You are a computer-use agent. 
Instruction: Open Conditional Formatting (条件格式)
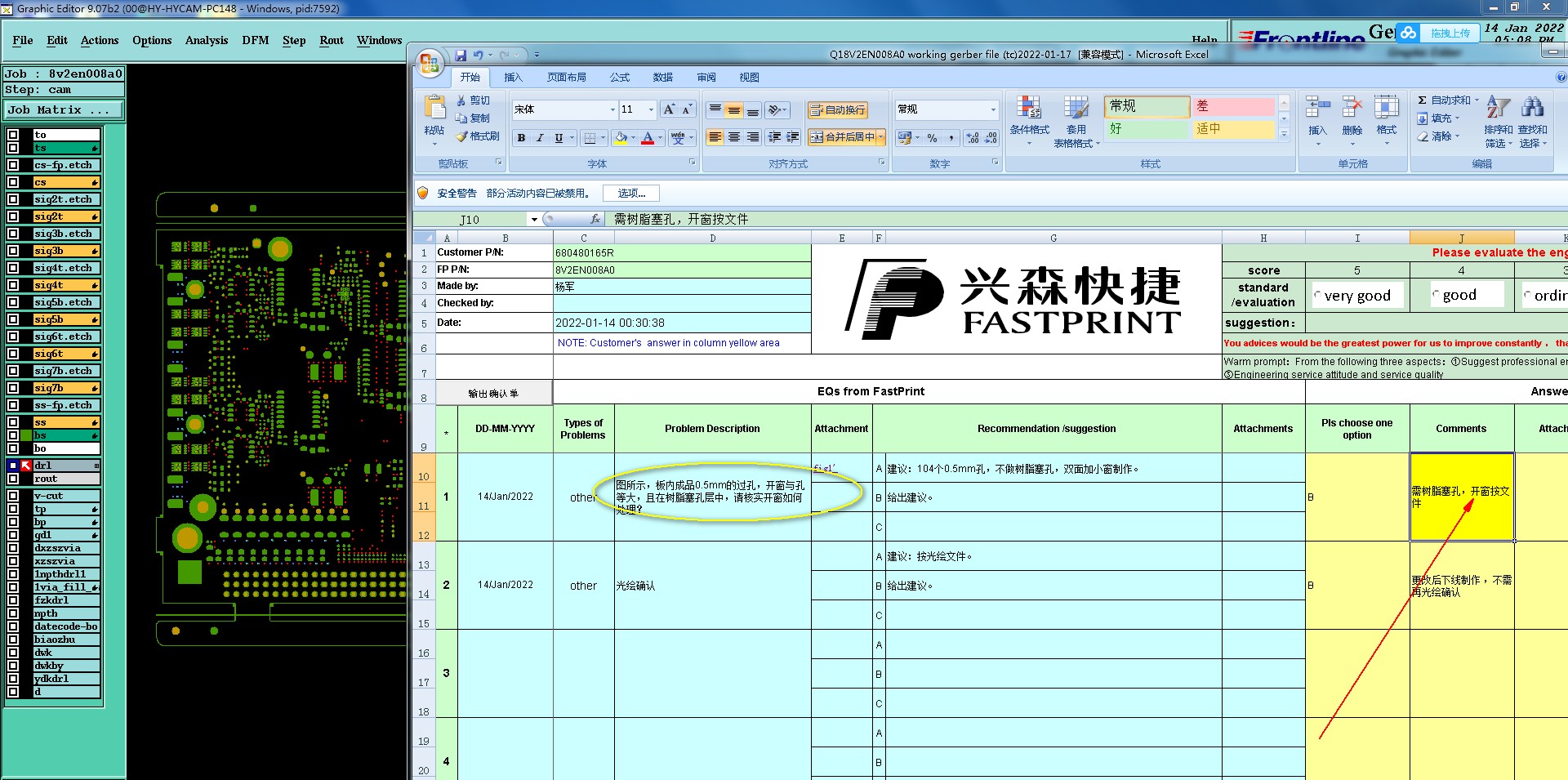[1029, 120]
